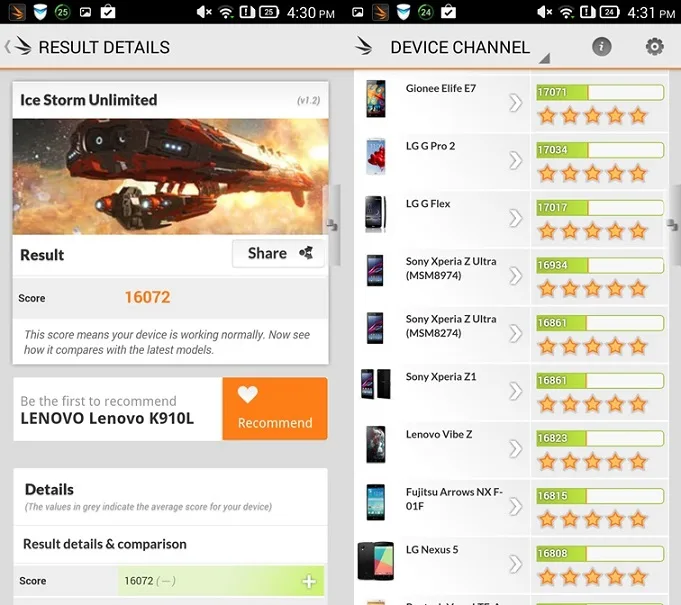Tap left status bar green 25 badge

[x=63, y=12]
